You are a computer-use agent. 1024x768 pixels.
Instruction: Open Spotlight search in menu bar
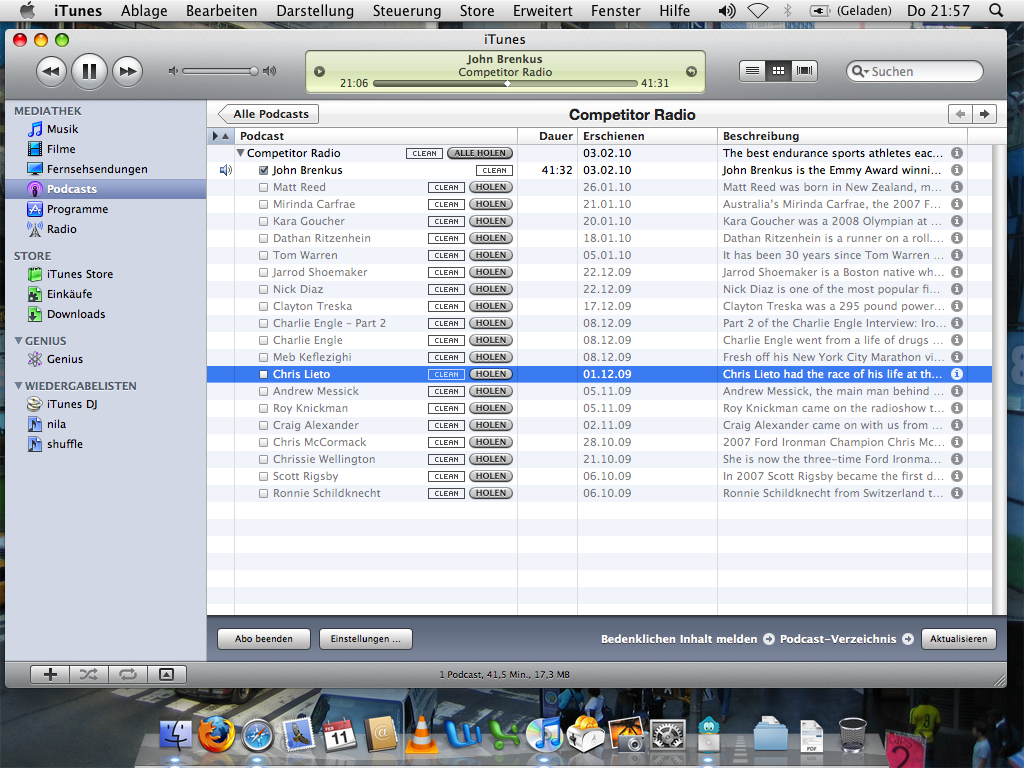pyautogui.click(x=996, y=10)
